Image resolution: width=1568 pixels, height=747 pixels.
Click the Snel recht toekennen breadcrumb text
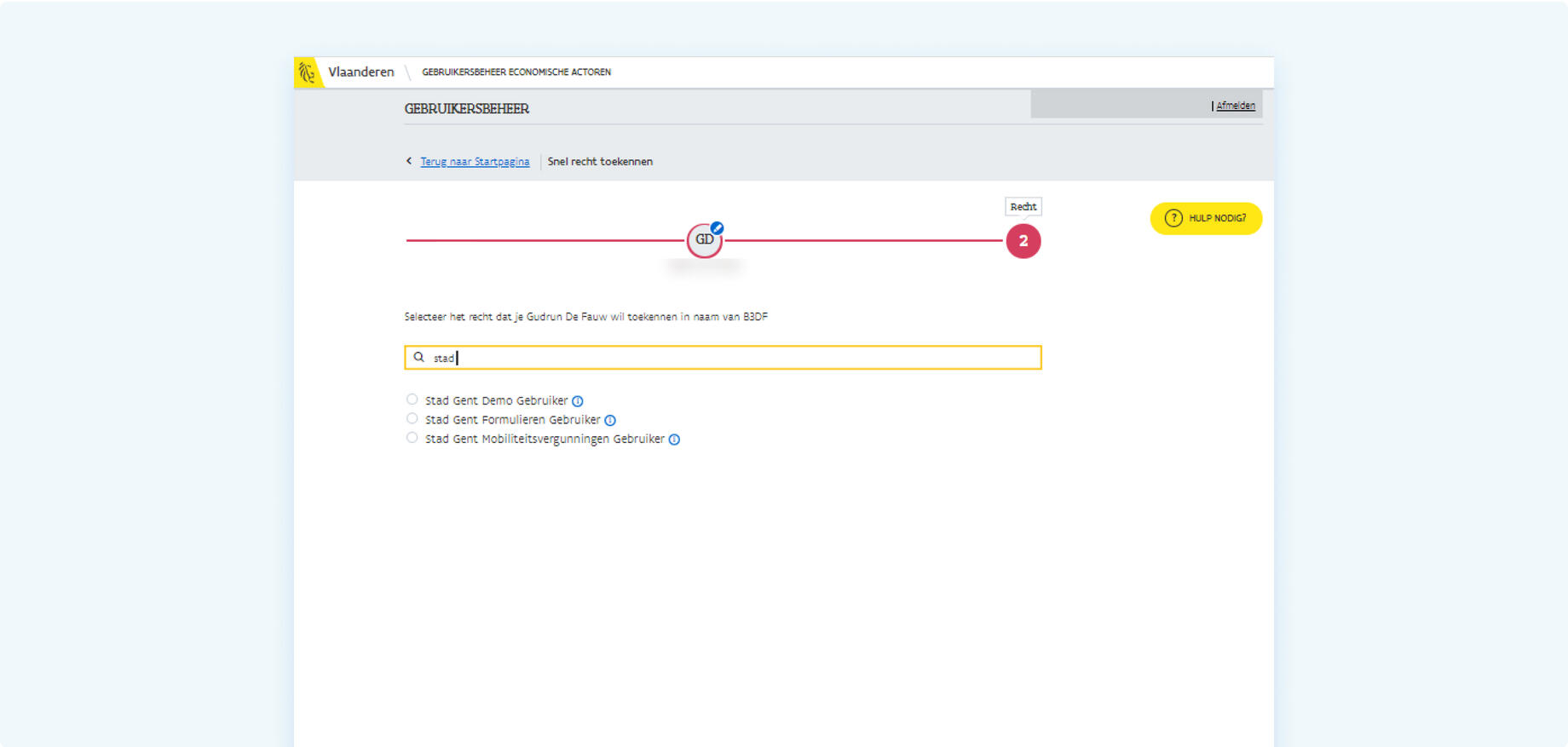[x=600, y=162]
